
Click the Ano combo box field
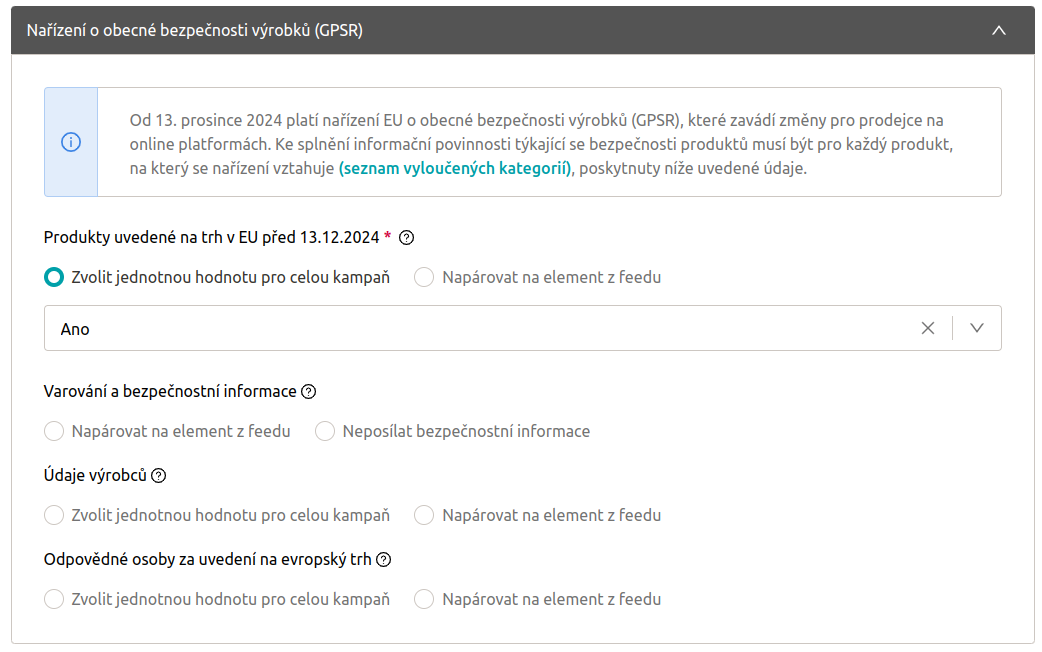[522, 328]
